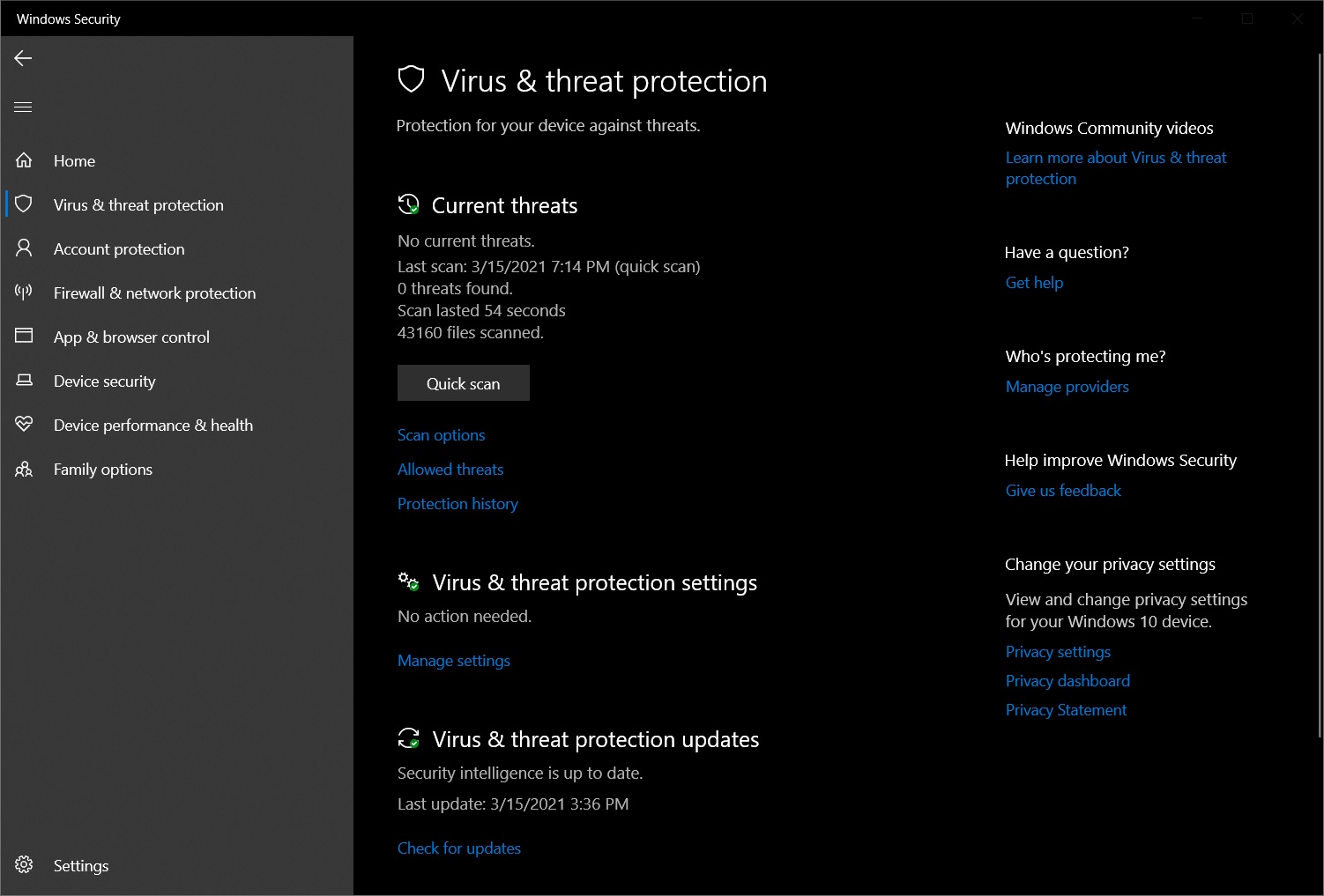Select the Firewall & network protection icon

(x=23, y=292)
